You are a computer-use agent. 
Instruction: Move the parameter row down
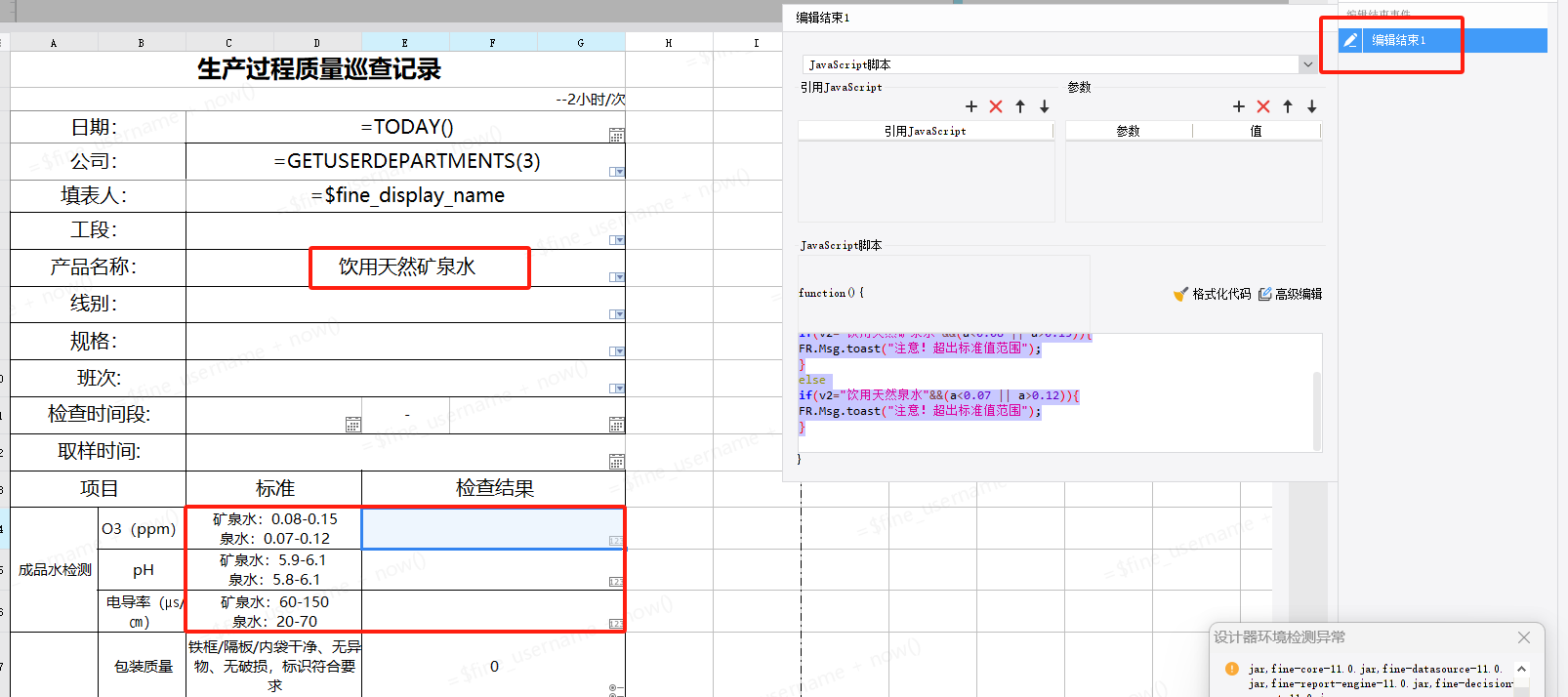[1312, 106]
